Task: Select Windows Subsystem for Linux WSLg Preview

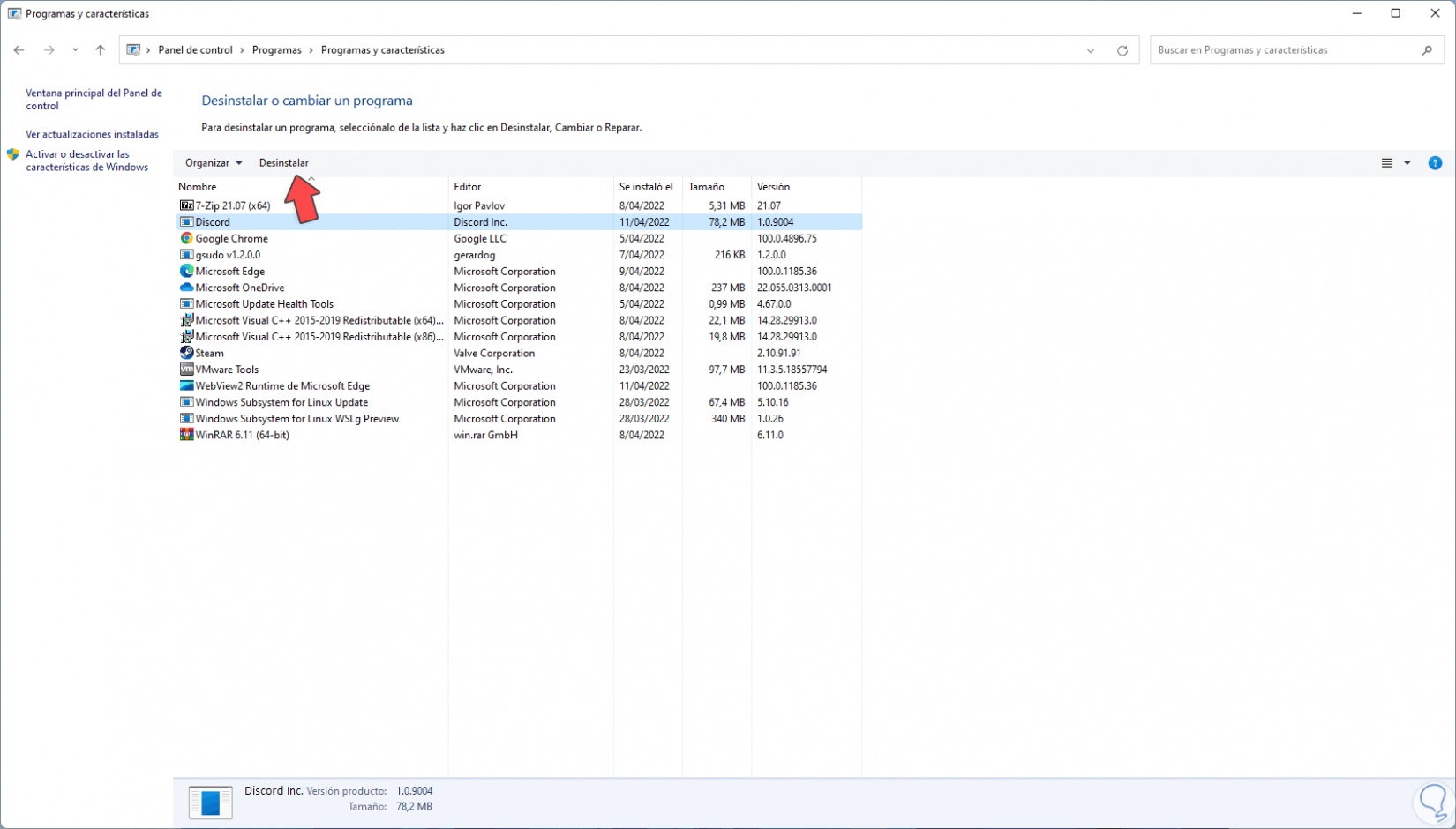Action: (297, 419)
